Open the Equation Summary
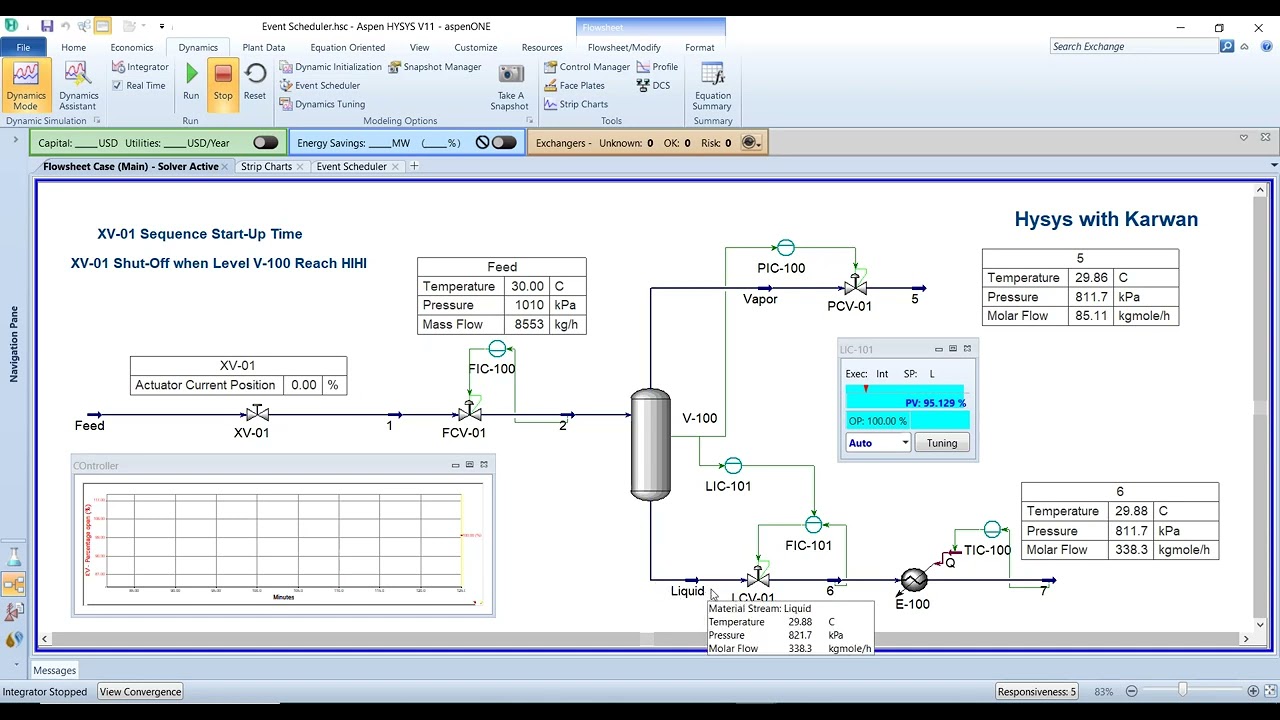The width and height of the screenshot is (1280, 720). [712, 86]
